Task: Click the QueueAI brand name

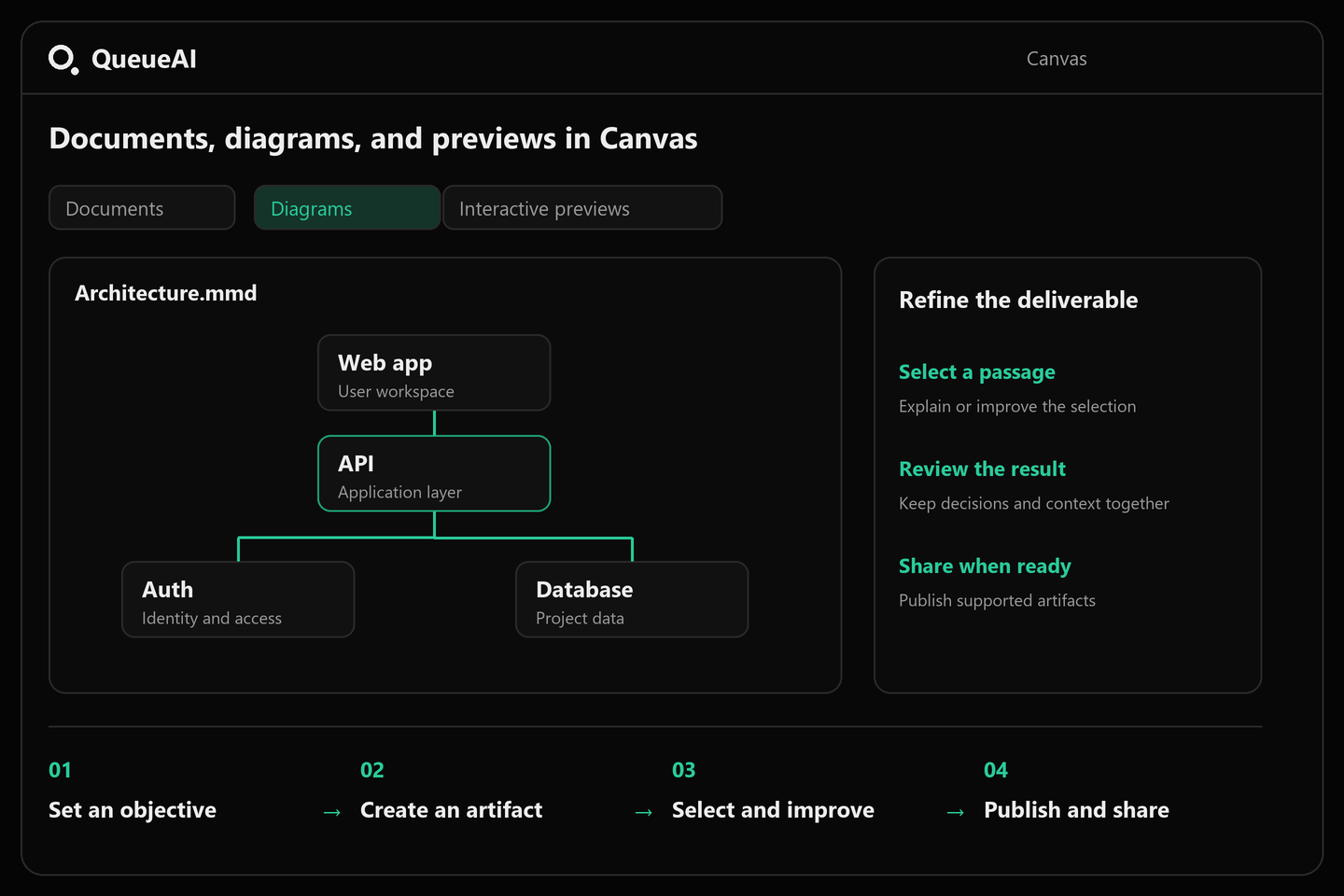Action: coord(144,60)
